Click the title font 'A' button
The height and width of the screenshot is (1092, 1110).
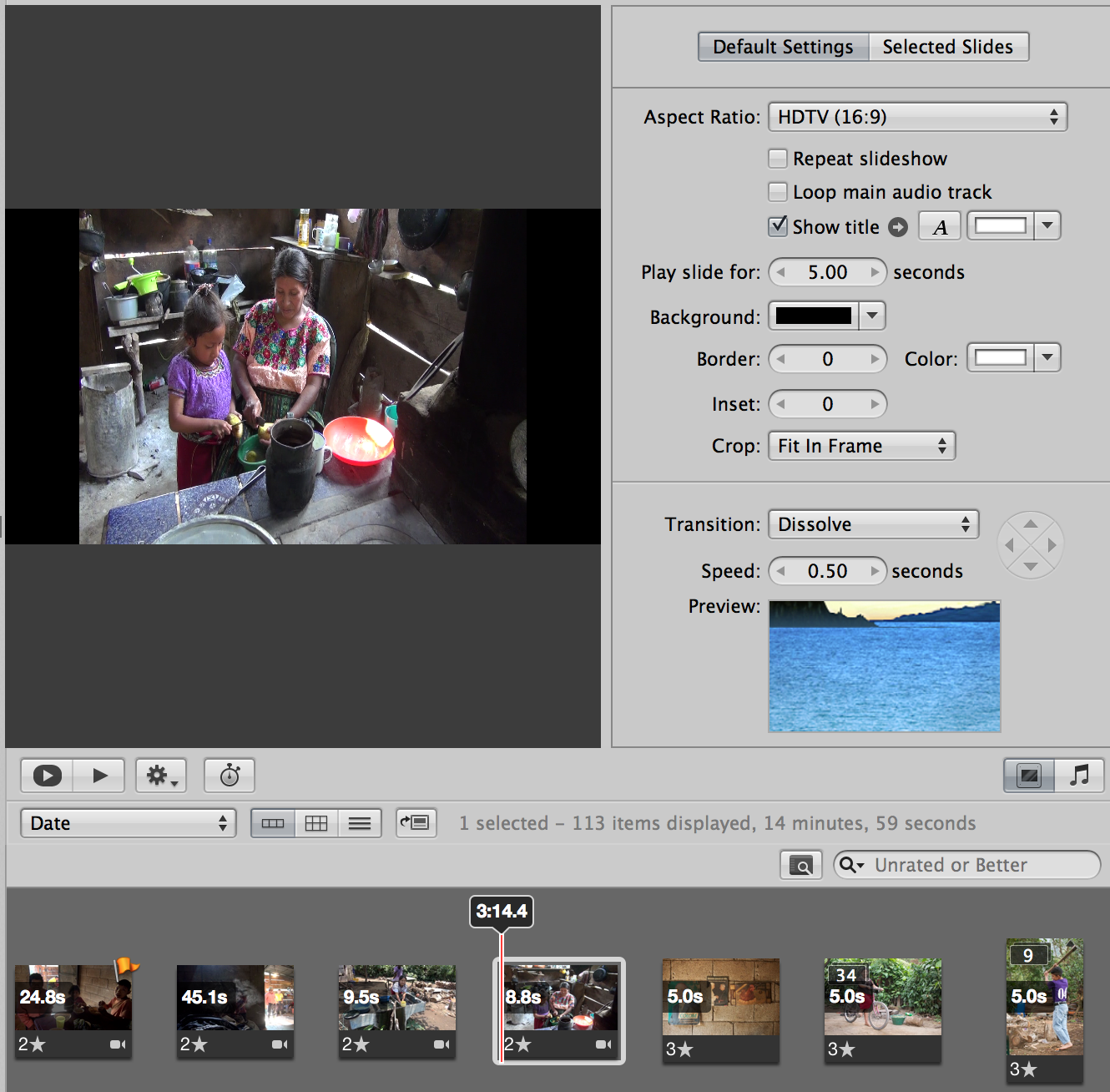click(x=940, y=226)
